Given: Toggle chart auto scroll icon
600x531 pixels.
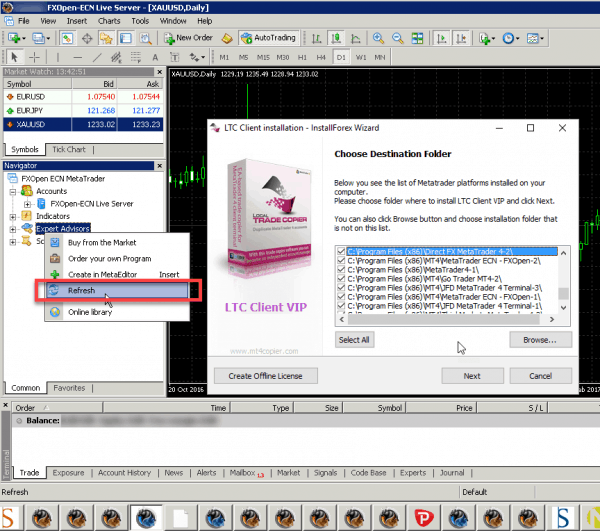Looking at the screenshot, I should (442, 38).
